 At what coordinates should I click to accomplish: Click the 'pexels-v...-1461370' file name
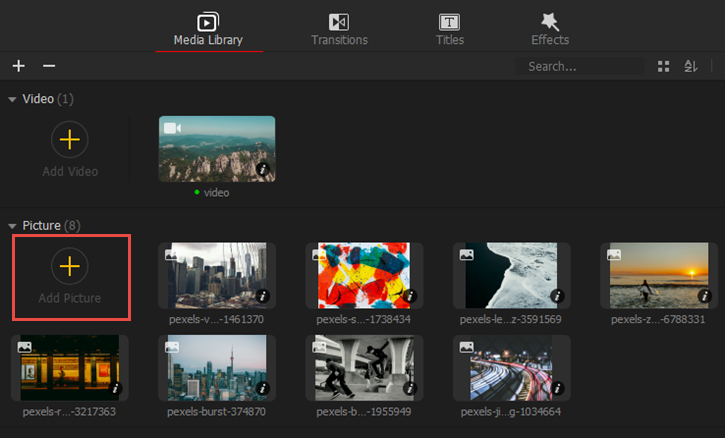pos(216,320)
